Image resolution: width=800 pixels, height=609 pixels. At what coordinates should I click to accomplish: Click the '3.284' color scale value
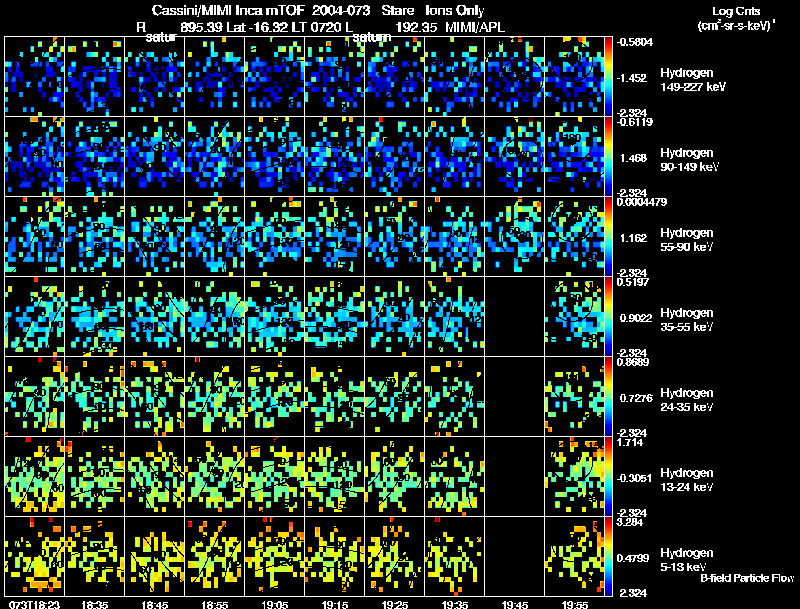click(630, 522)
